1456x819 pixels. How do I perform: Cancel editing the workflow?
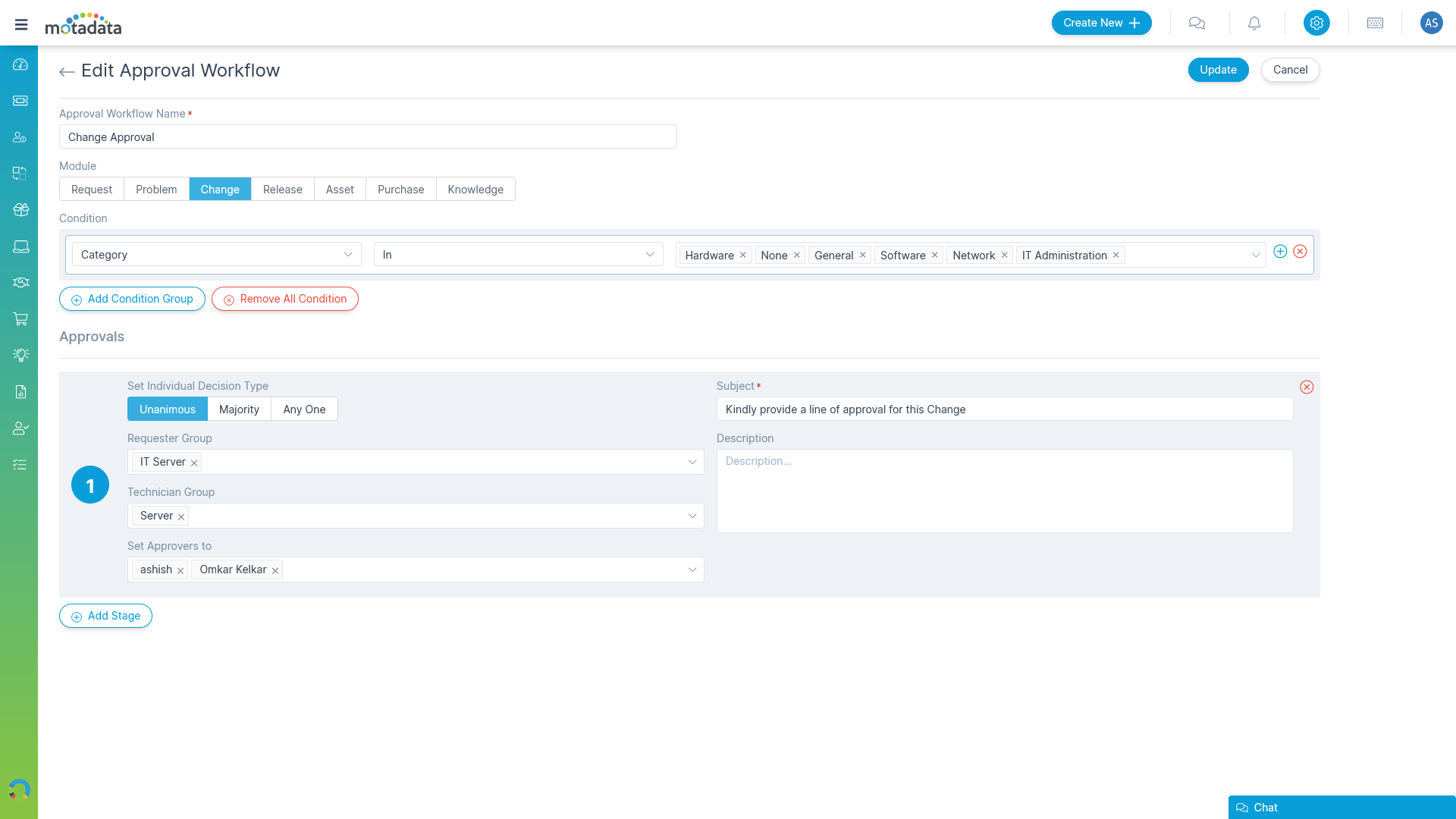pyautogui.click(x=1290, y=70)
